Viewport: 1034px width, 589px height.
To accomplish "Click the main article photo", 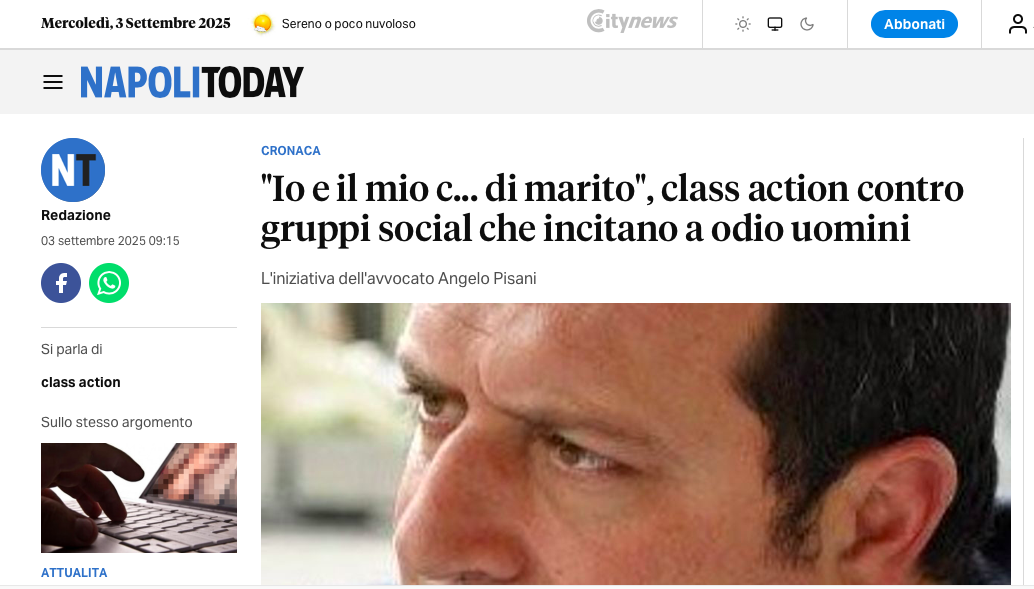I will [636, 443].
